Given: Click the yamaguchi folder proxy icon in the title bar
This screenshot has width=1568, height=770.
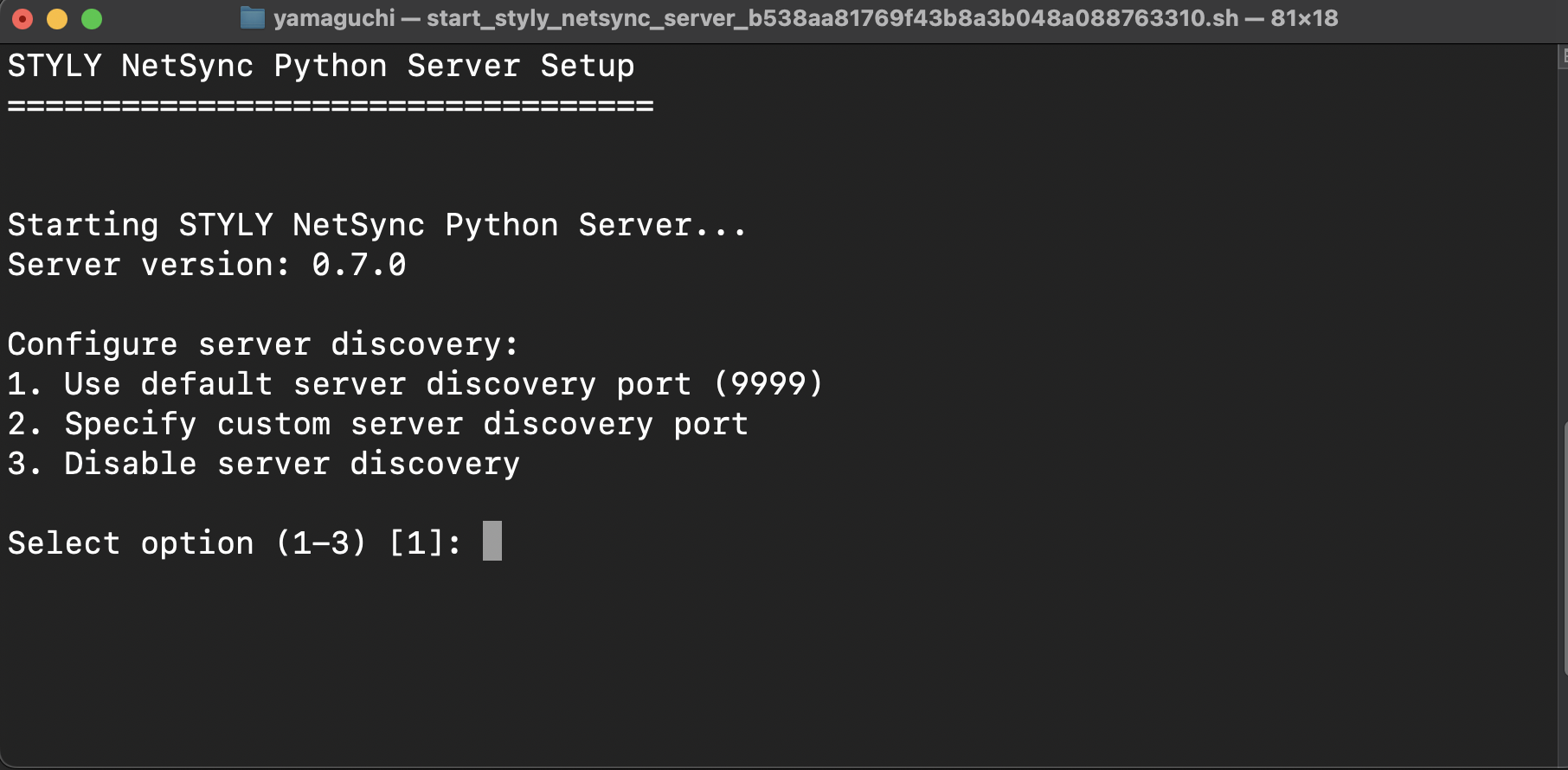Looking at the screenshot, I should (252, 17).
